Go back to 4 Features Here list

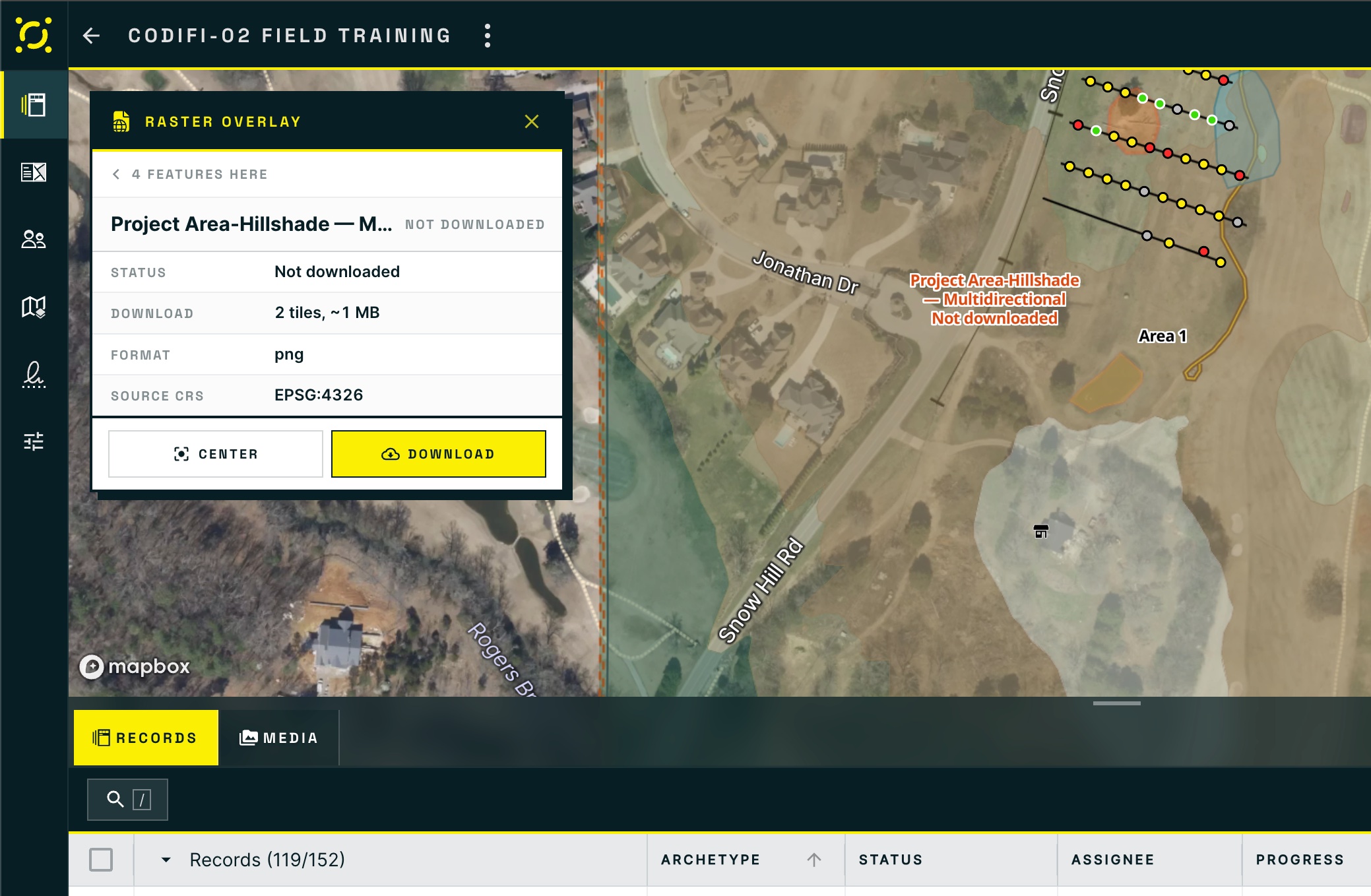[190, 174]
